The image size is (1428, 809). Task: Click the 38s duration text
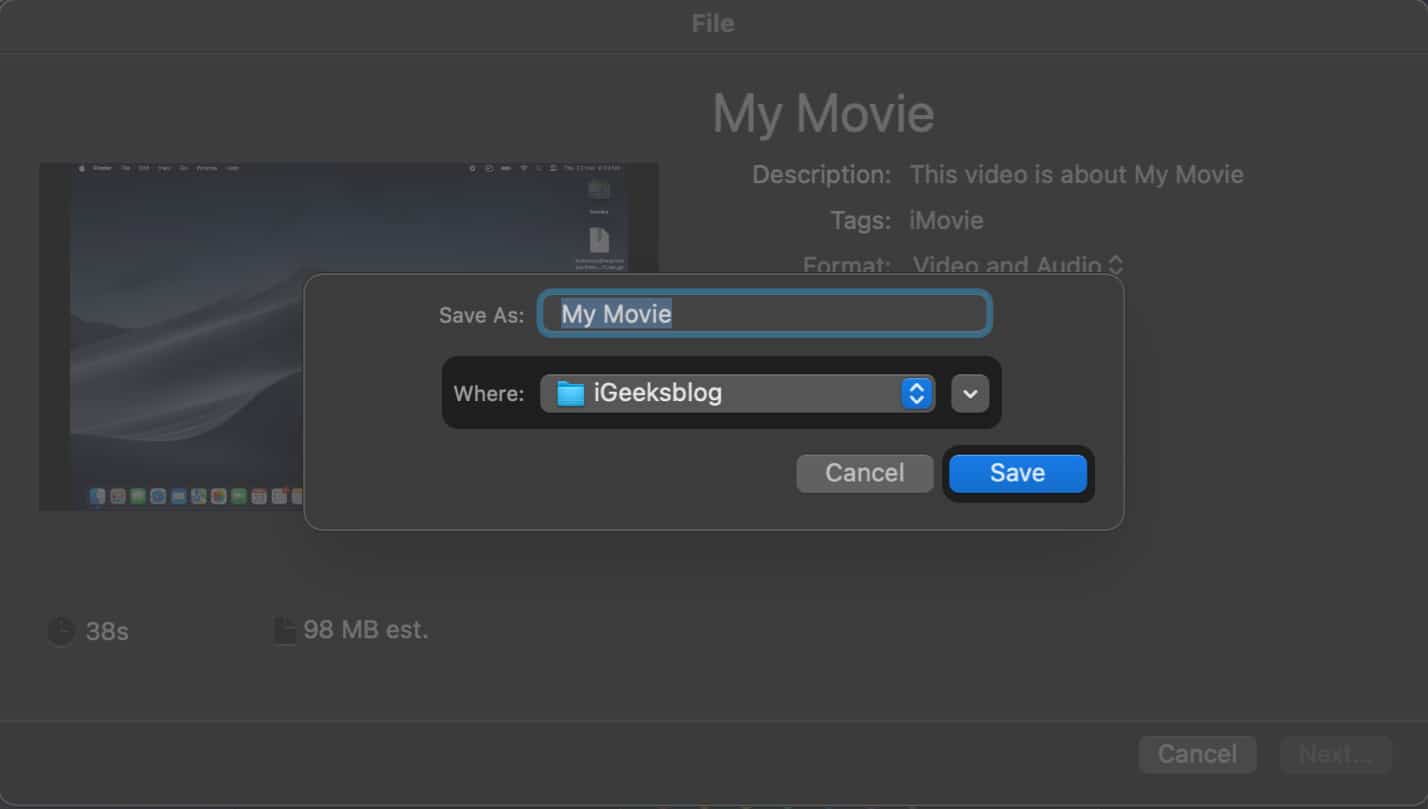[107, 632]
